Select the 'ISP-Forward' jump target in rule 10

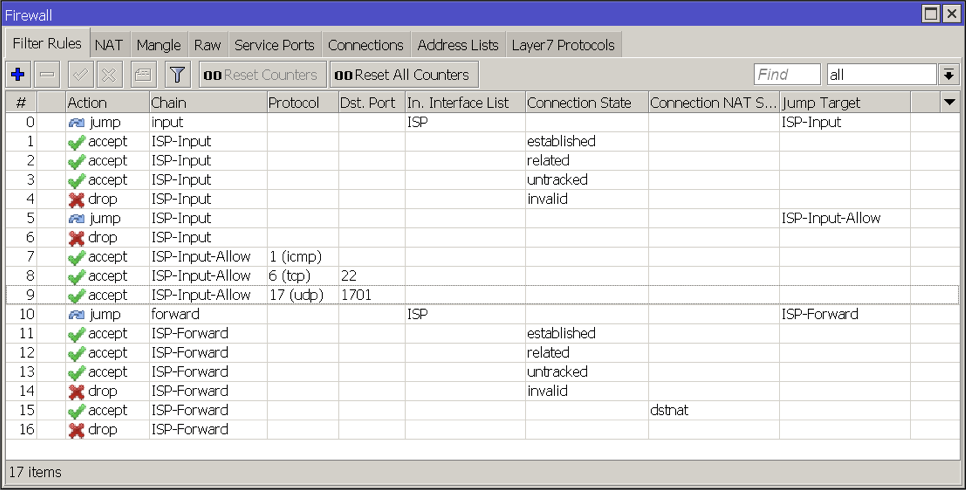(820, 314)
